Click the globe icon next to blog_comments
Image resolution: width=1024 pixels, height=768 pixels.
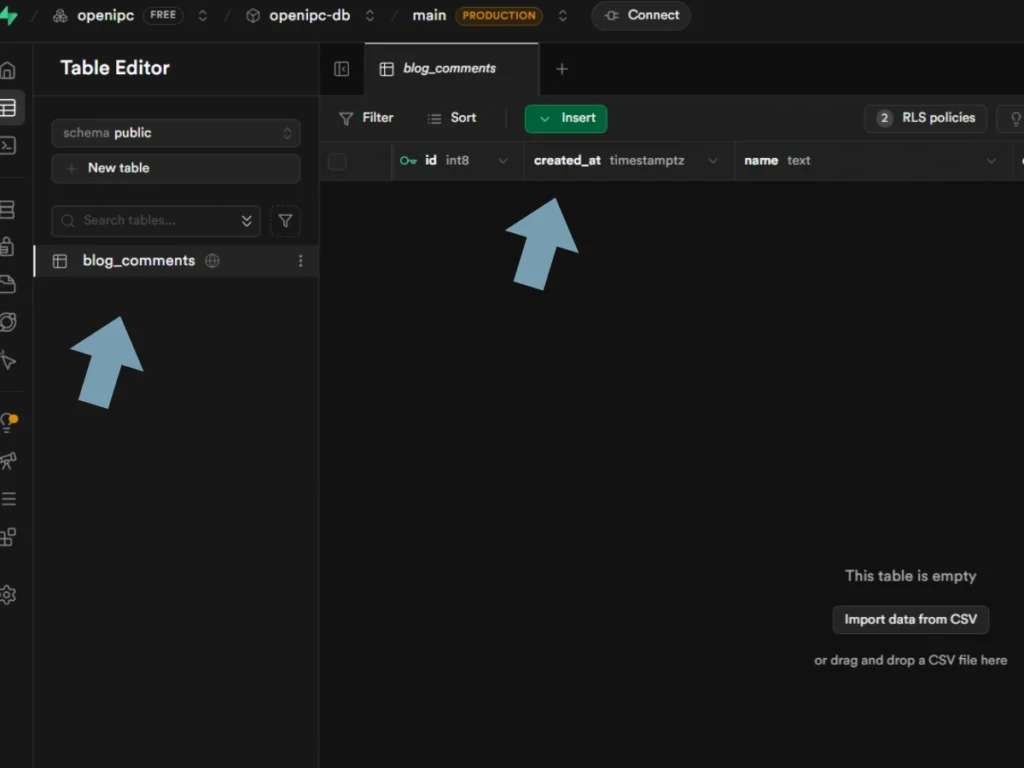212,261
